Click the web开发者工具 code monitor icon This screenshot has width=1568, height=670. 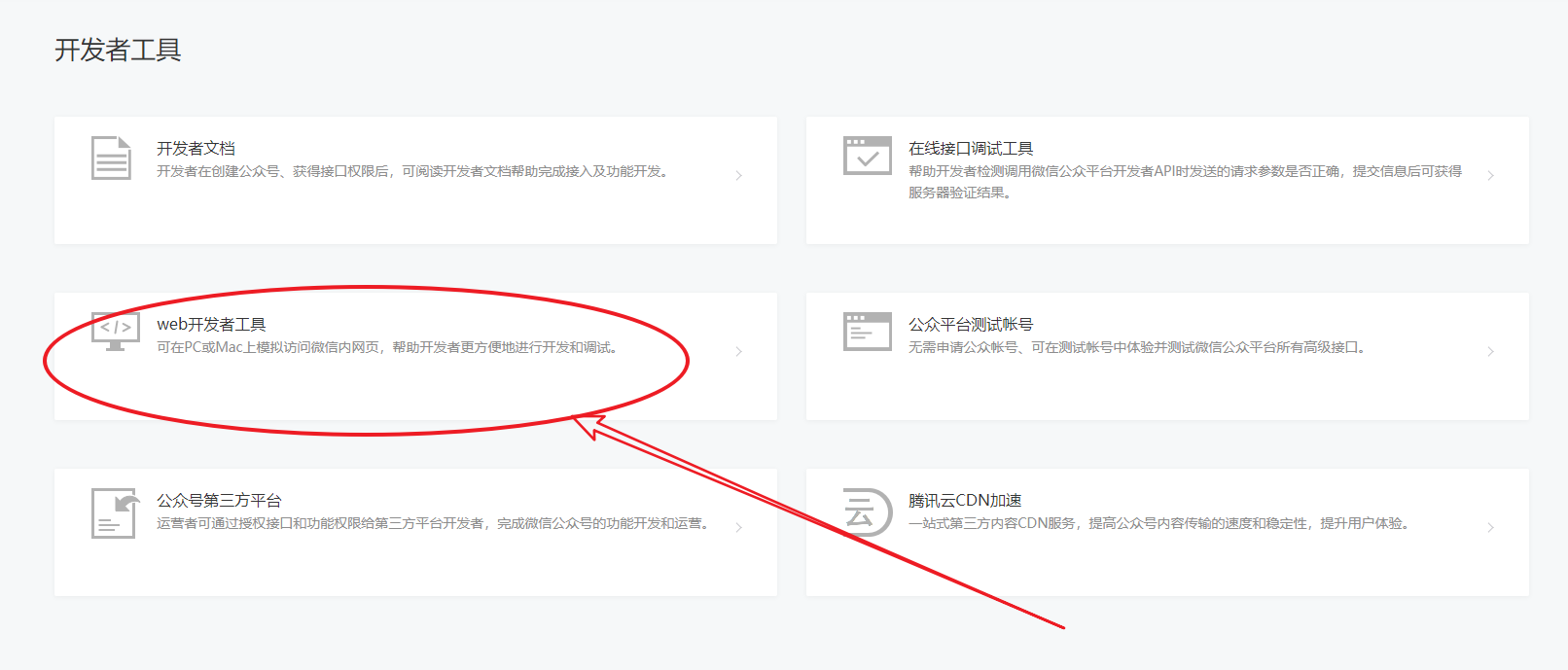click(116, 332)
